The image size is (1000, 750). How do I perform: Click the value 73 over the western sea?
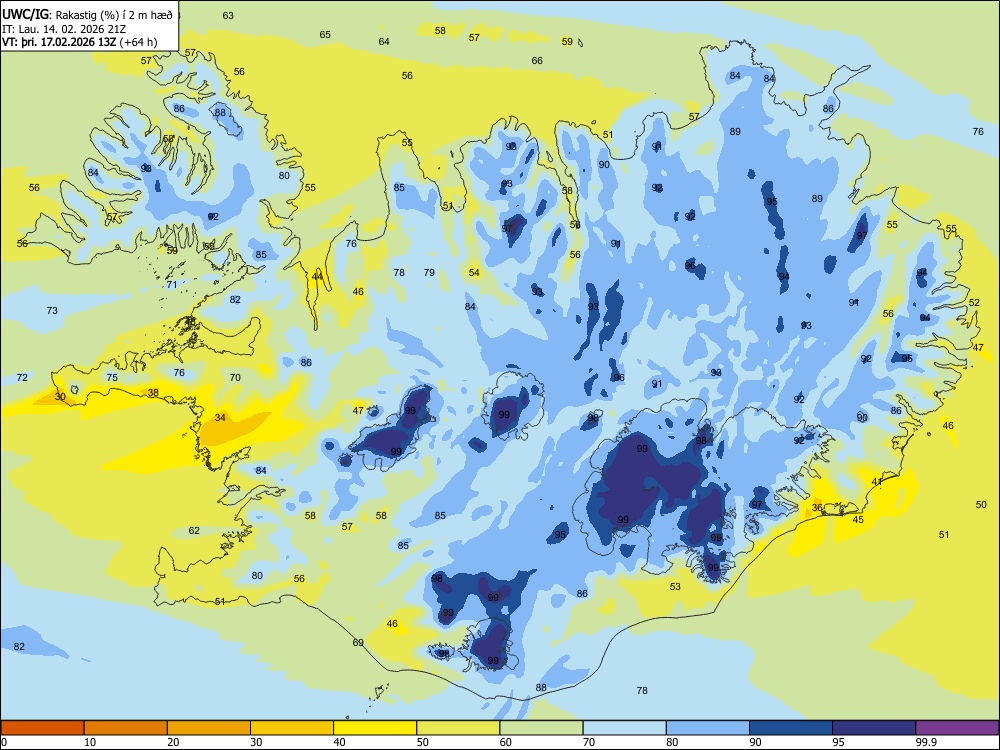[52, 311]
